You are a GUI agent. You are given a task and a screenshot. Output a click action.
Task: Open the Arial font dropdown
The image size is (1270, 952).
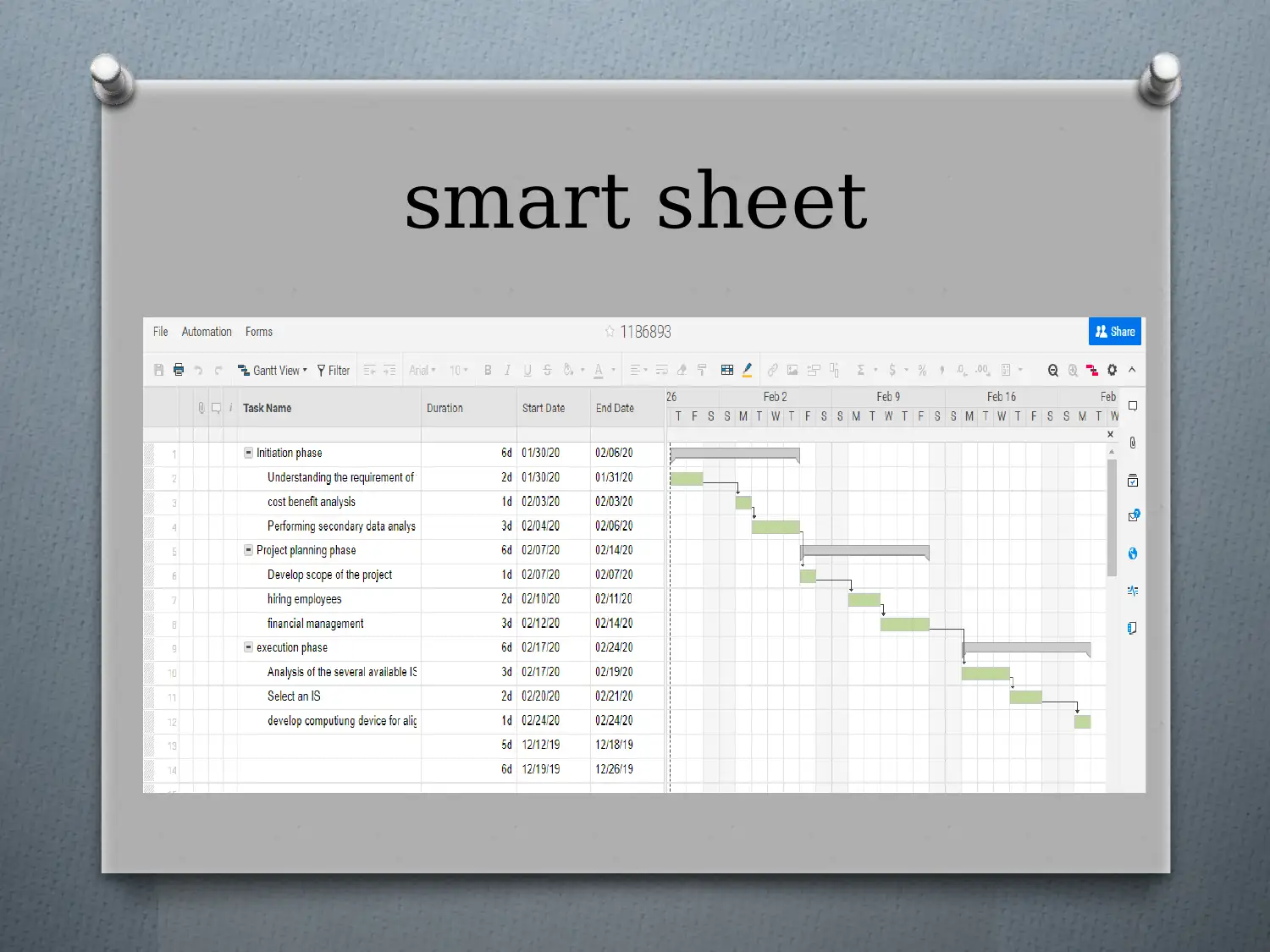pos(422,370)
